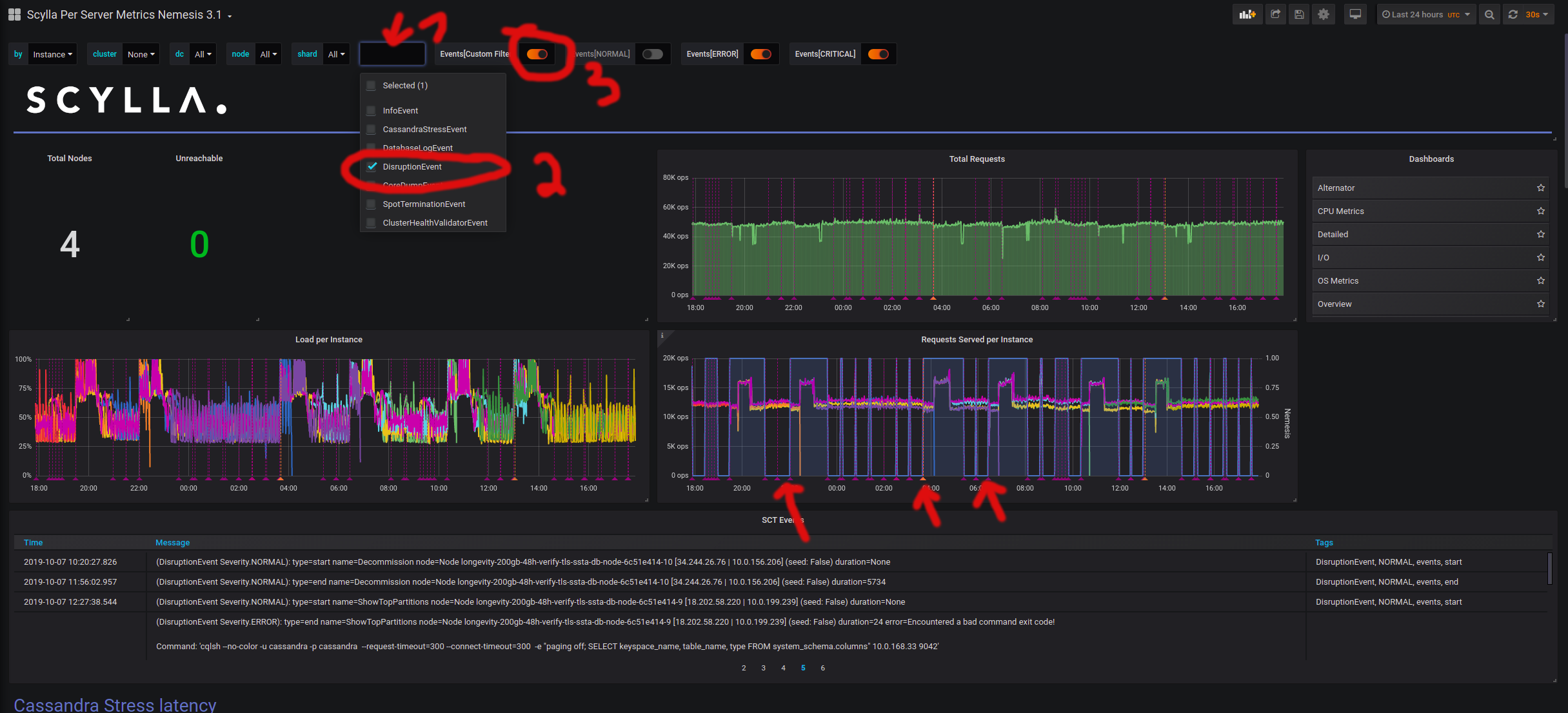Screen dimensions: 1568x713
Task: Open dashboard settings via gear icon
Action: tap(1324, 14)
